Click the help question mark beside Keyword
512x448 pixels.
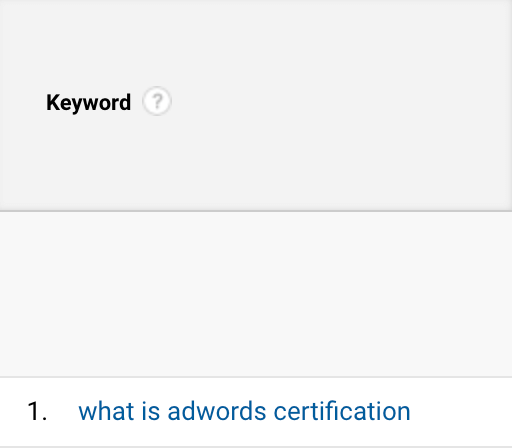(157, 101)
